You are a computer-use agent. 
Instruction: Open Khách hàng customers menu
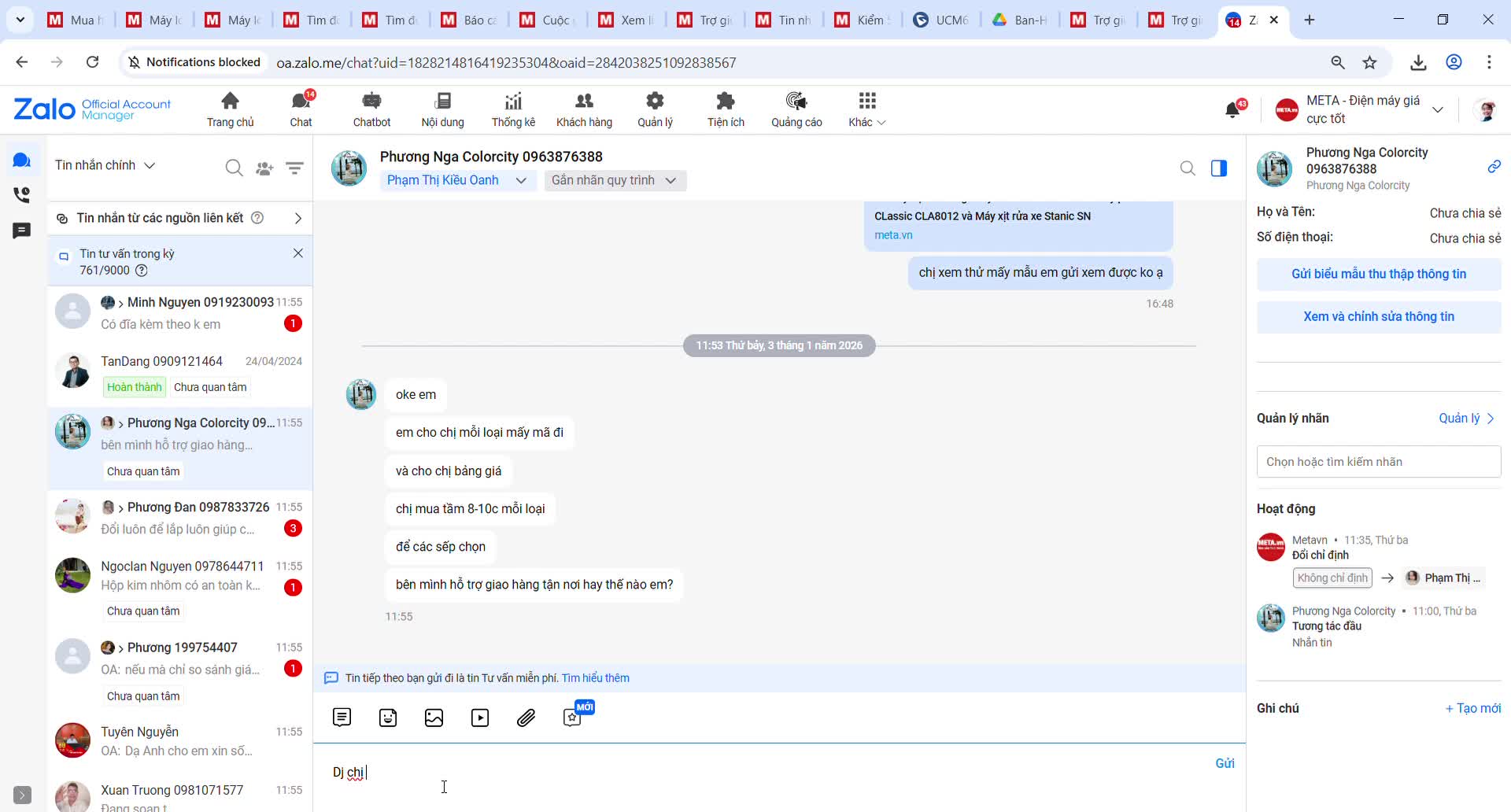click(x=584, y=109)
